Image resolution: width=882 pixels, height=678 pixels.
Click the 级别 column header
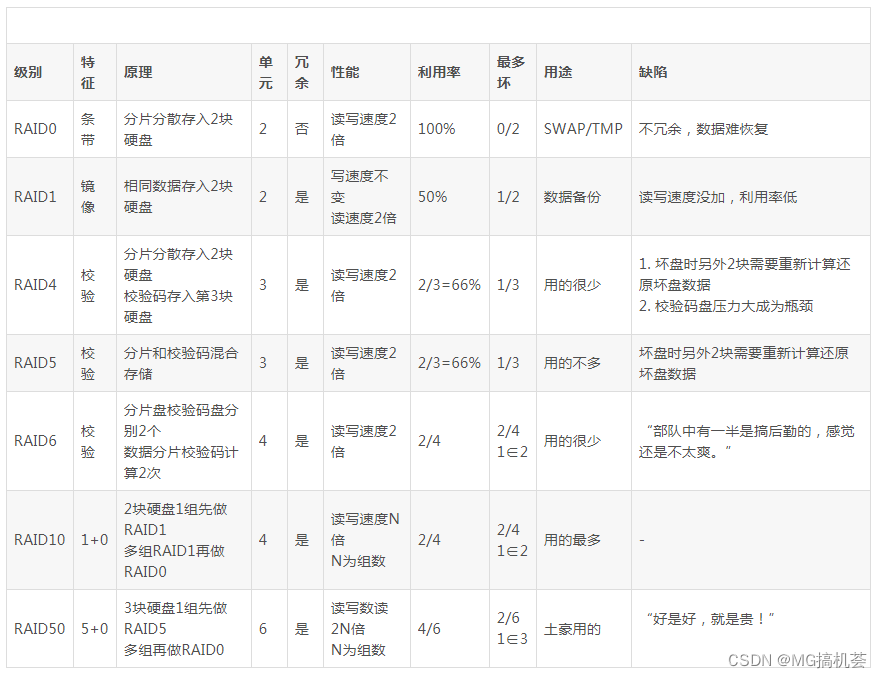[x=40, y=72]
